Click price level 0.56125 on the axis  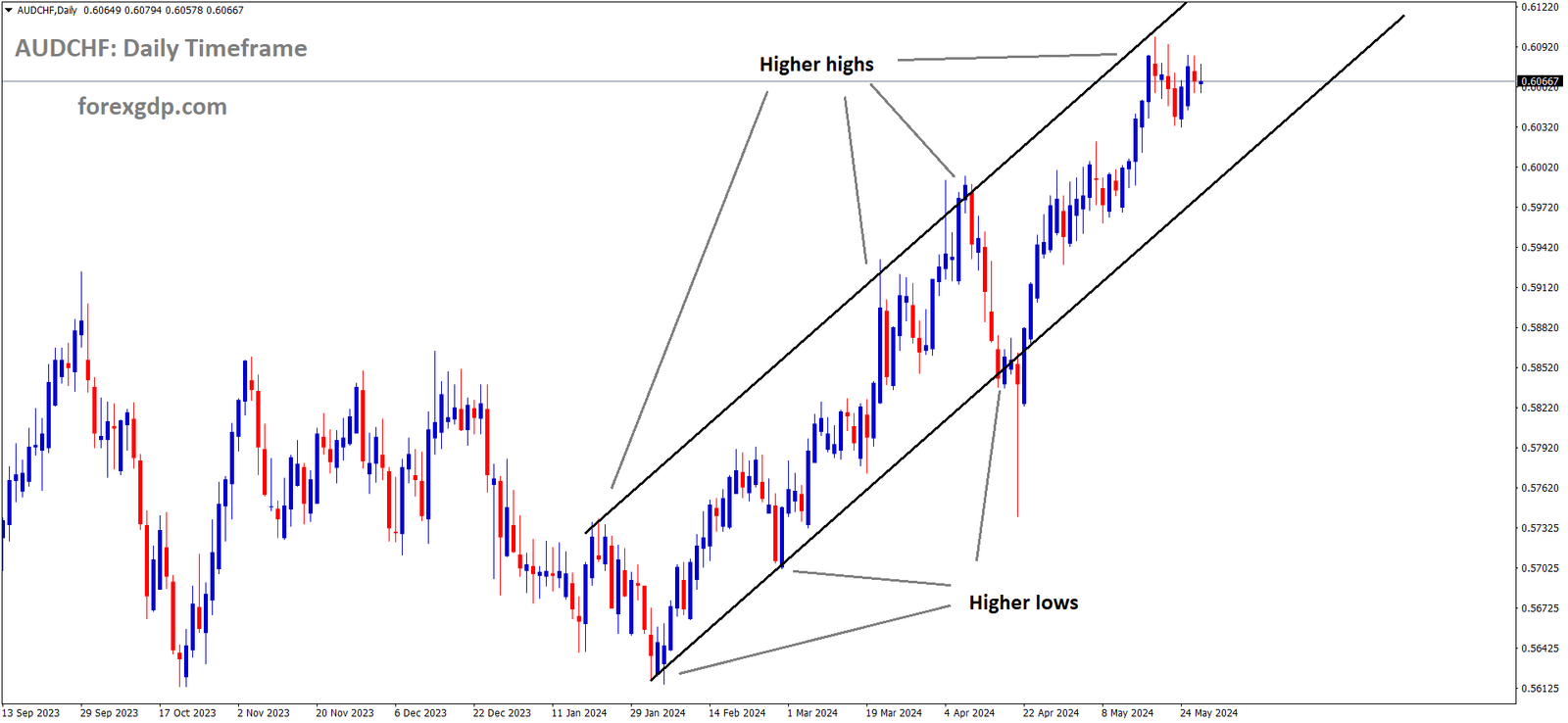click(x=1540, y=689)
